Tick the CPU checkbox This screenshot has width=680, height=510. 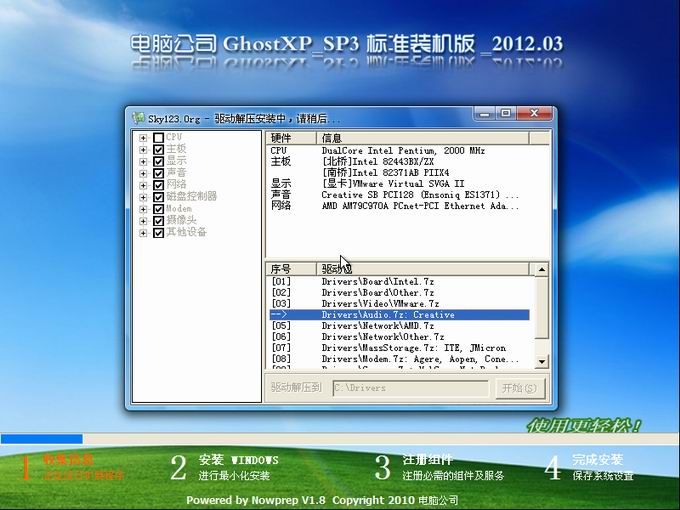(158, 138)
